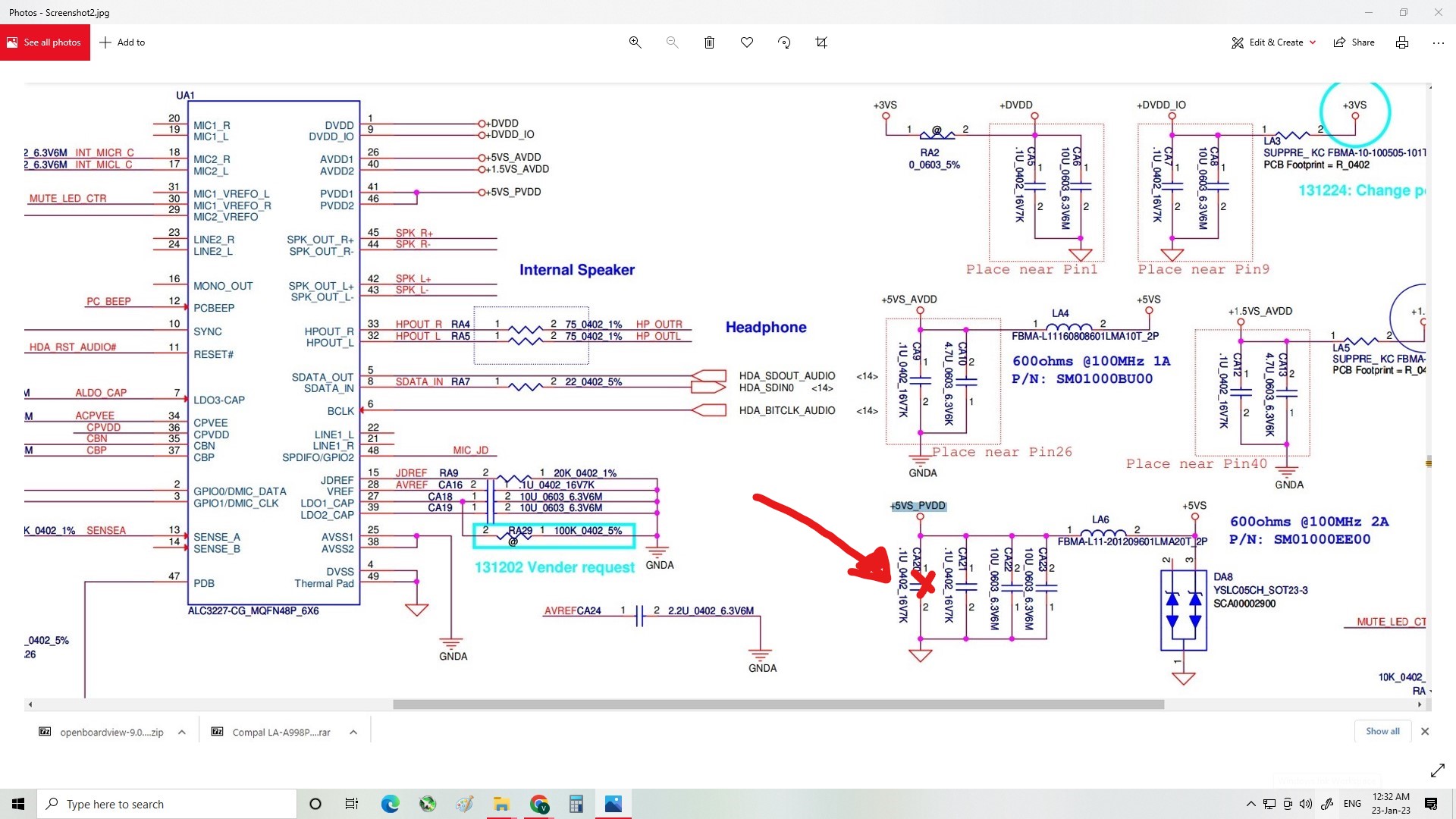
Task: Click the delete trash icon
Action: coord(709,42)
